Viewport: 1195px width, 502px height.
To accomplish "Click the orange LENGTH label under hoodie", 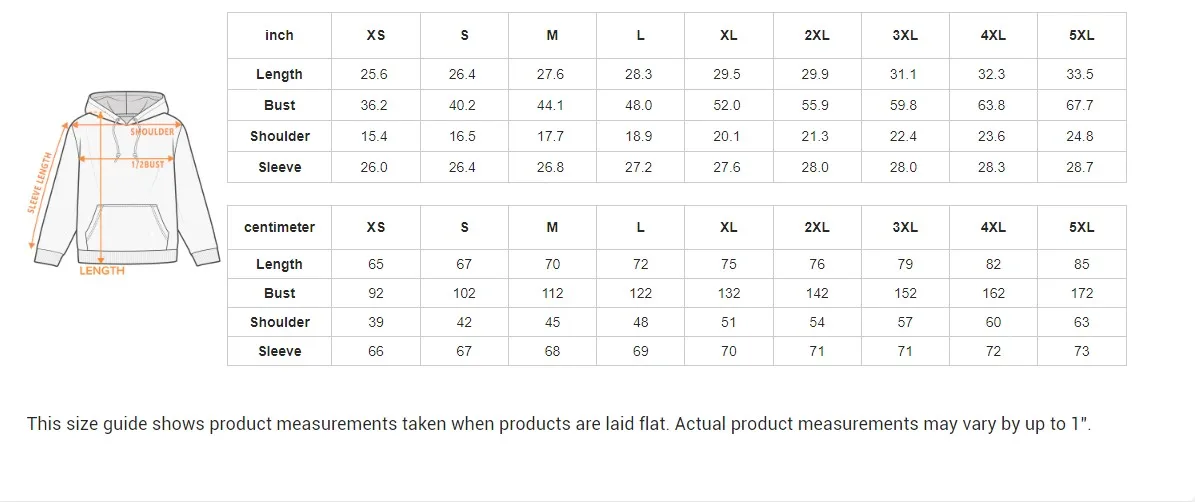I will [x=102, y=270].
